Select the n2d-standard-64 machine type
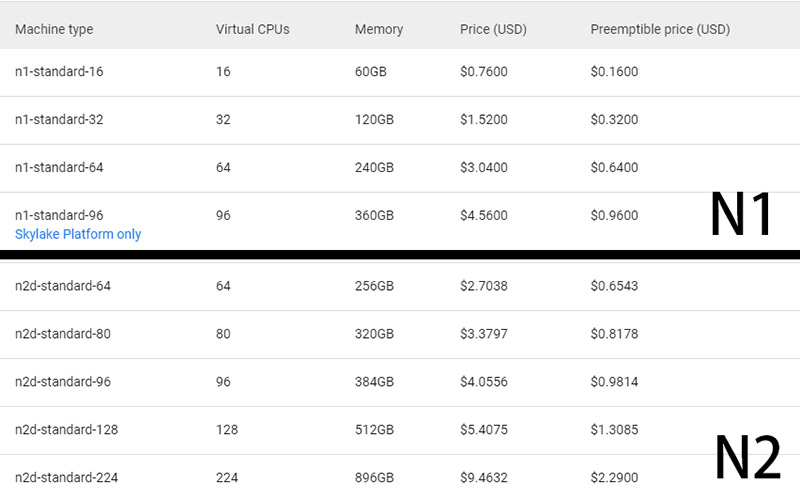 tap(63, 286)
